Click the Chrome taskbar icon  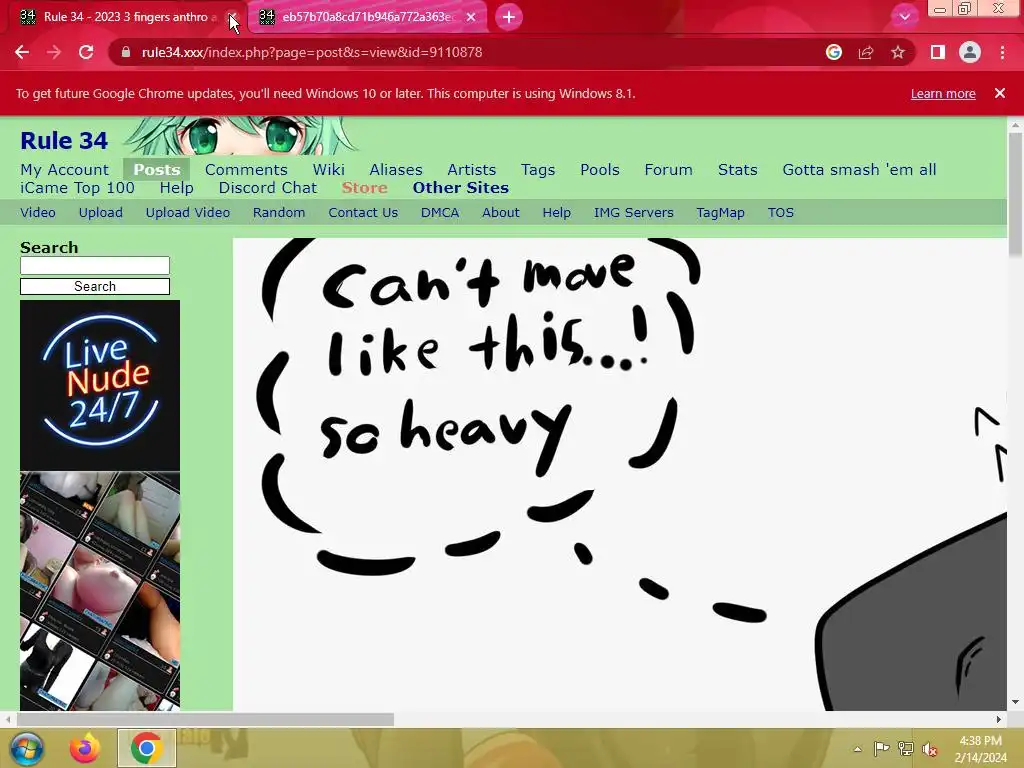point(147,748)
